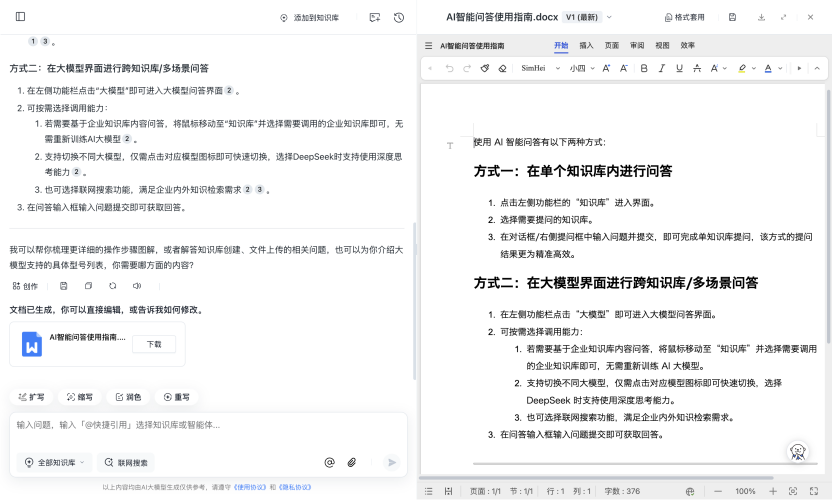Click the 润色 quick action chip
Image resolution: width=832 pixels, height=500 pixels.
[128, 397]
